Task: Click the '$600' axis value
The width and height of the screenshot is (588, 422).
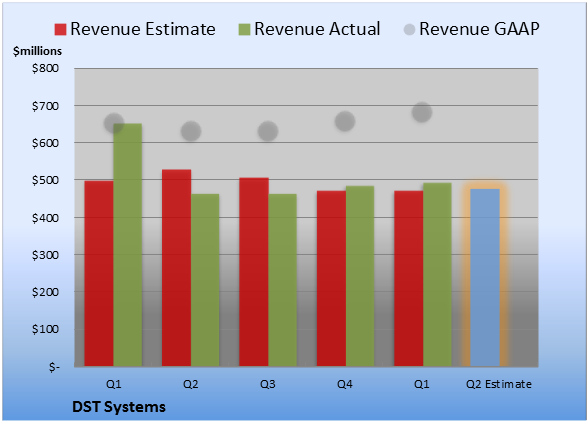Action: click(x=45, y=143)
